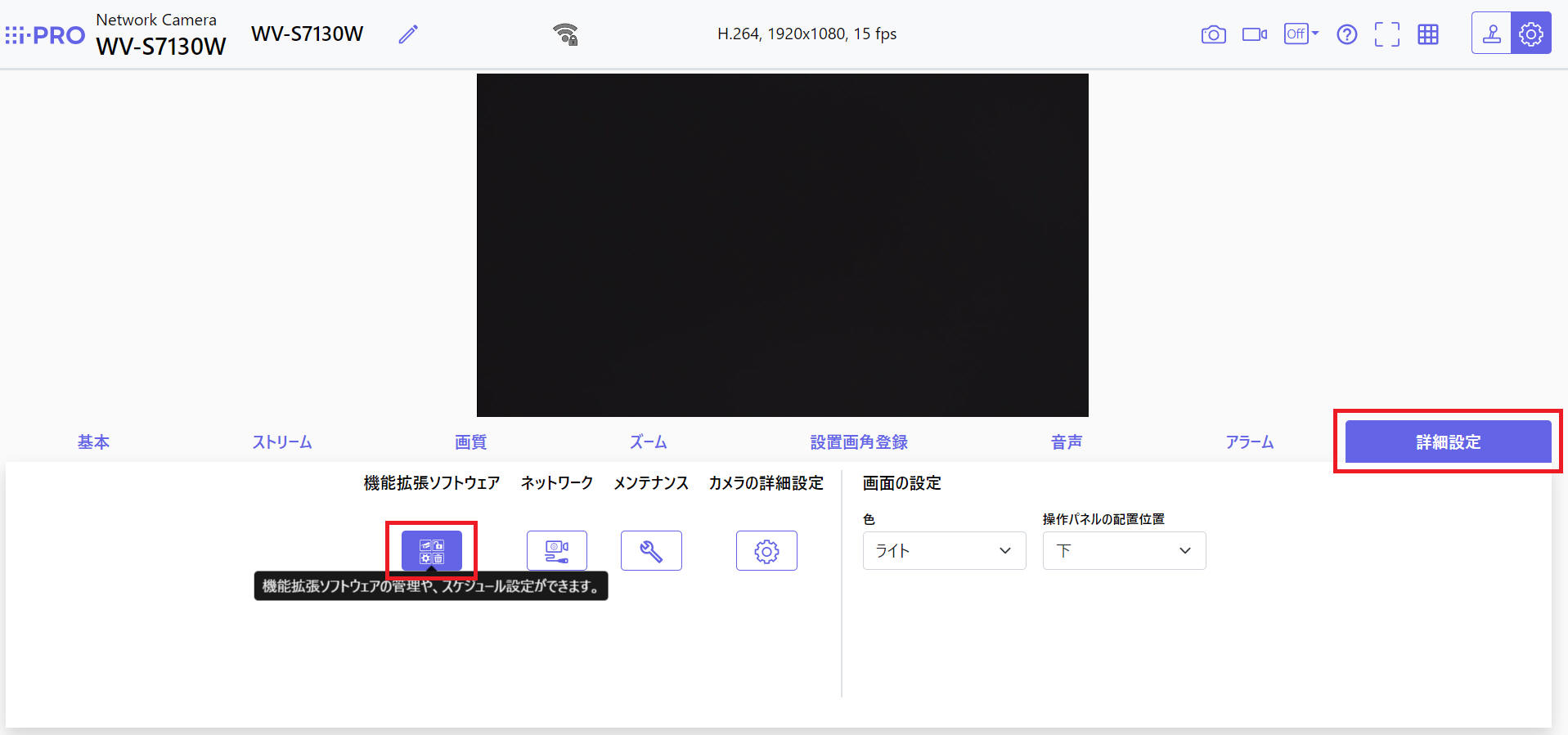
Task: Start recording with the video camera icon
Action: coord(1255,34)
